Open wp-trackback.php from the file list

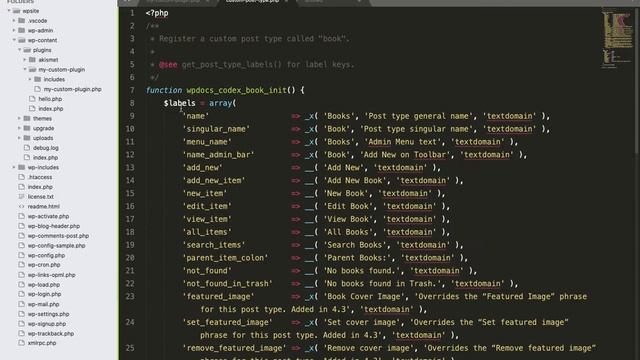tap(51, 333)
